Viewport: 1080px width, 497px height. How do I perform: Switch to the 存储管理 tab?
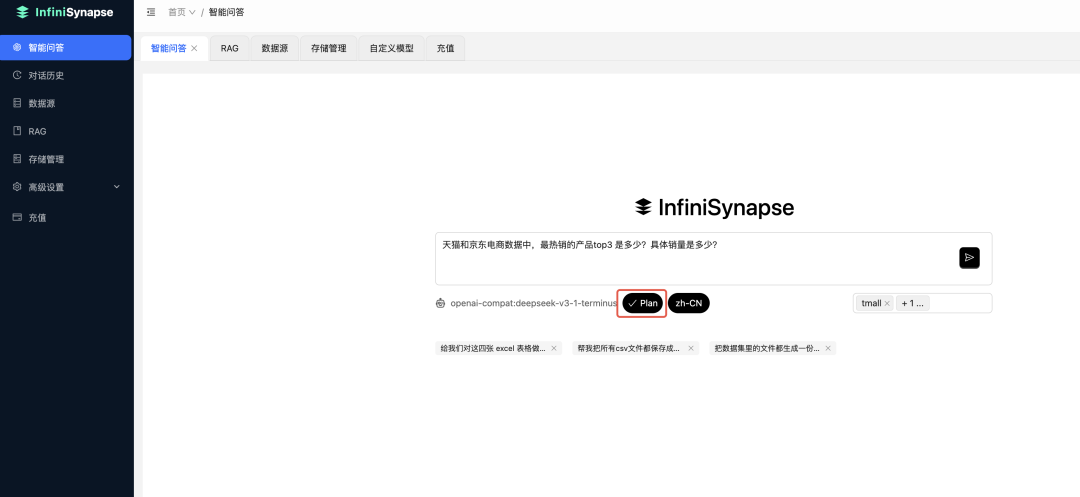point(329,48)
